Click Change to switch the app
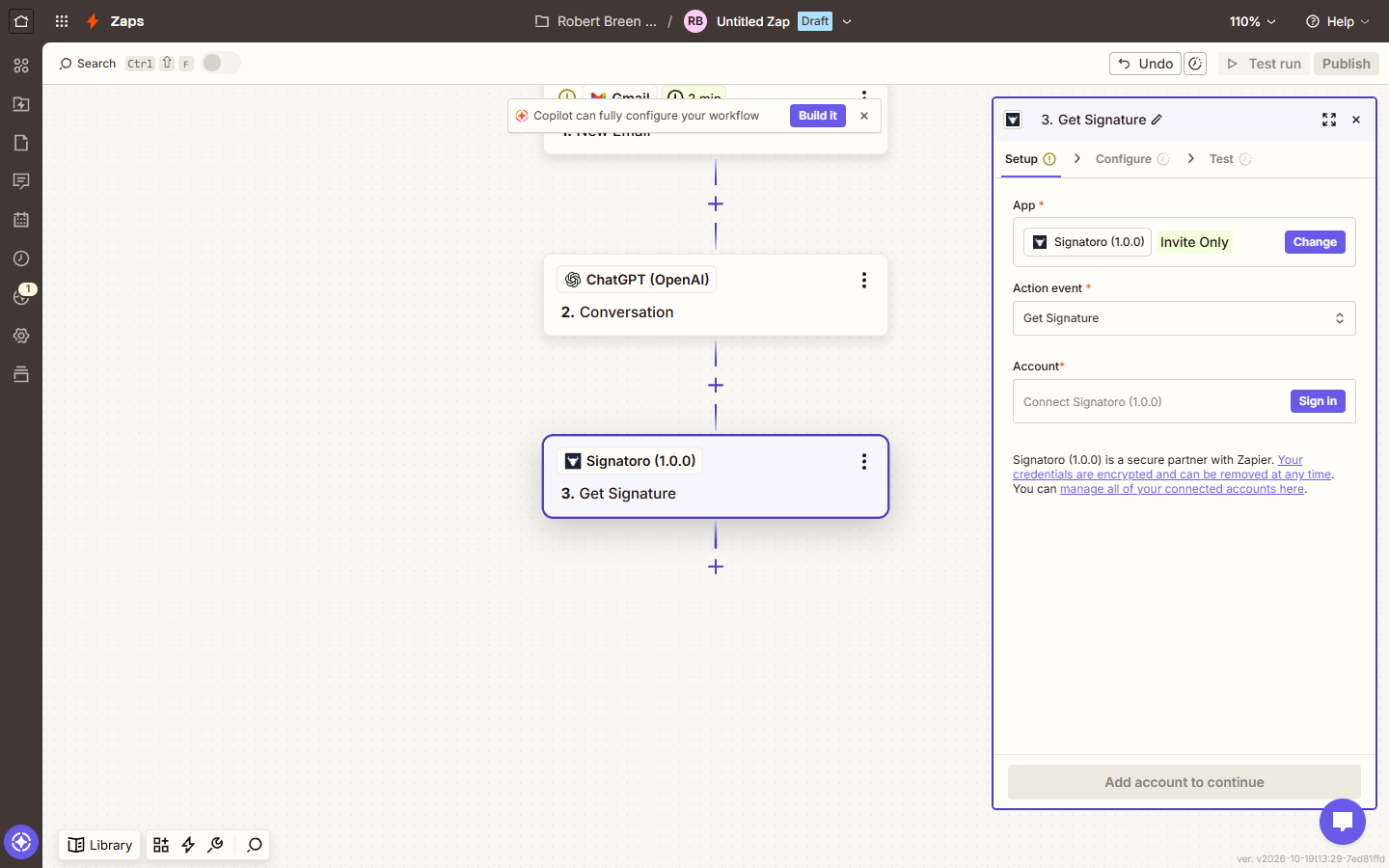This screenshot has width=1389, height=868. (x=1315, y=242)
